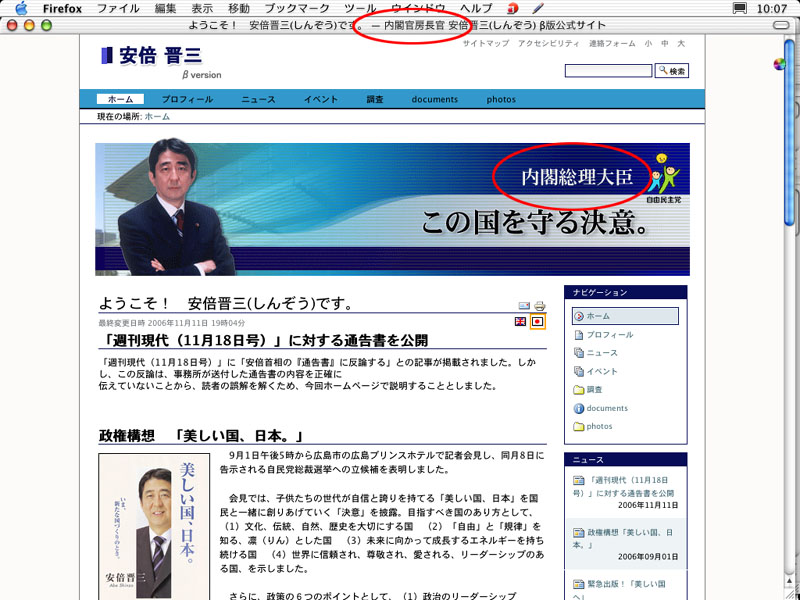Select the ニュース navigation tab
This screenshot has width=800, height=600.
pyautogui.click(x=258, y=99)
